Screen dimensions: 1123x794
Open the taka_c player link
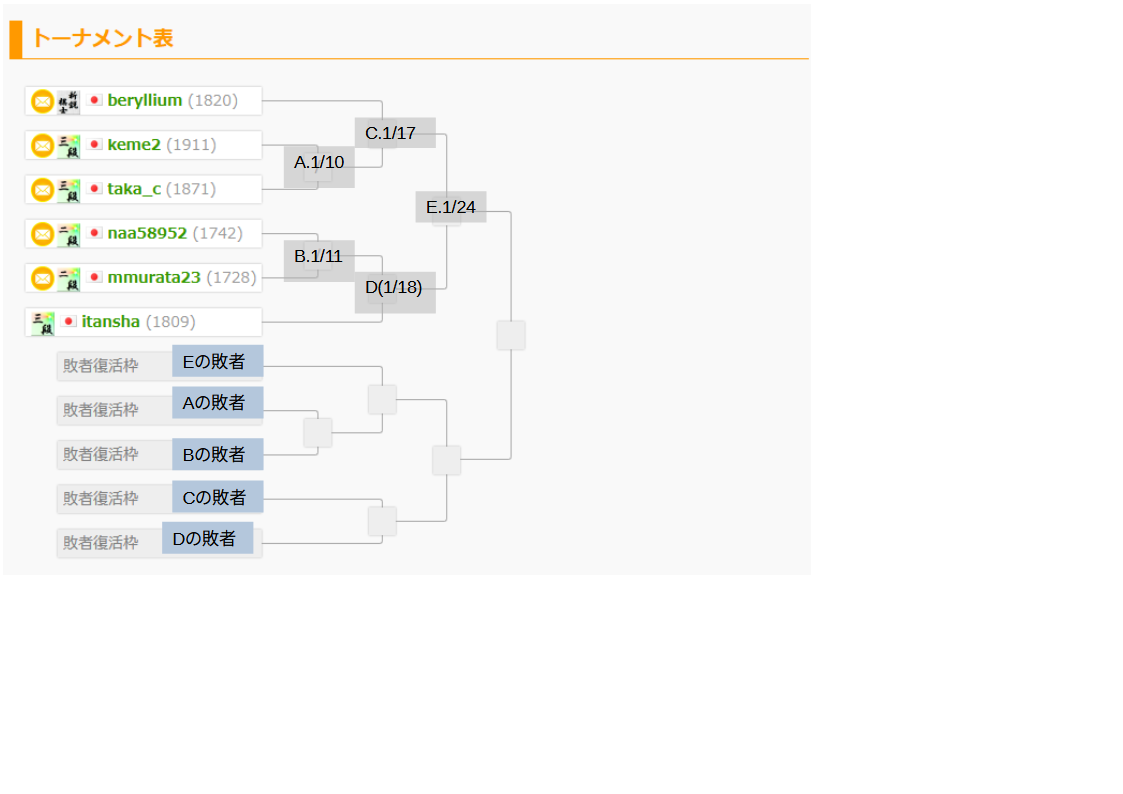coord(134,189)
